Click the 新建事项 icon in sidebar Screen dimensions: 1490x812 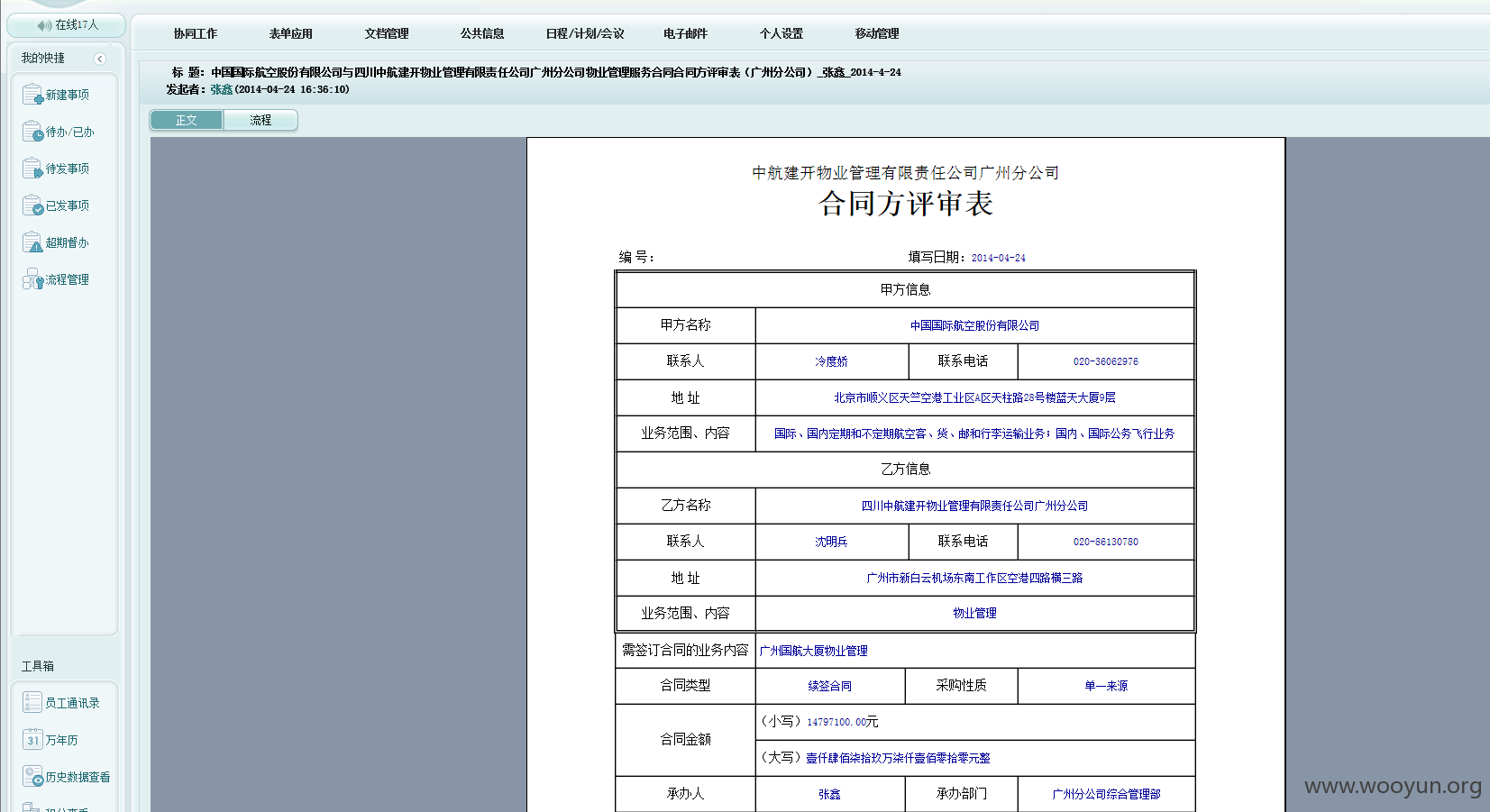point(32,95)
